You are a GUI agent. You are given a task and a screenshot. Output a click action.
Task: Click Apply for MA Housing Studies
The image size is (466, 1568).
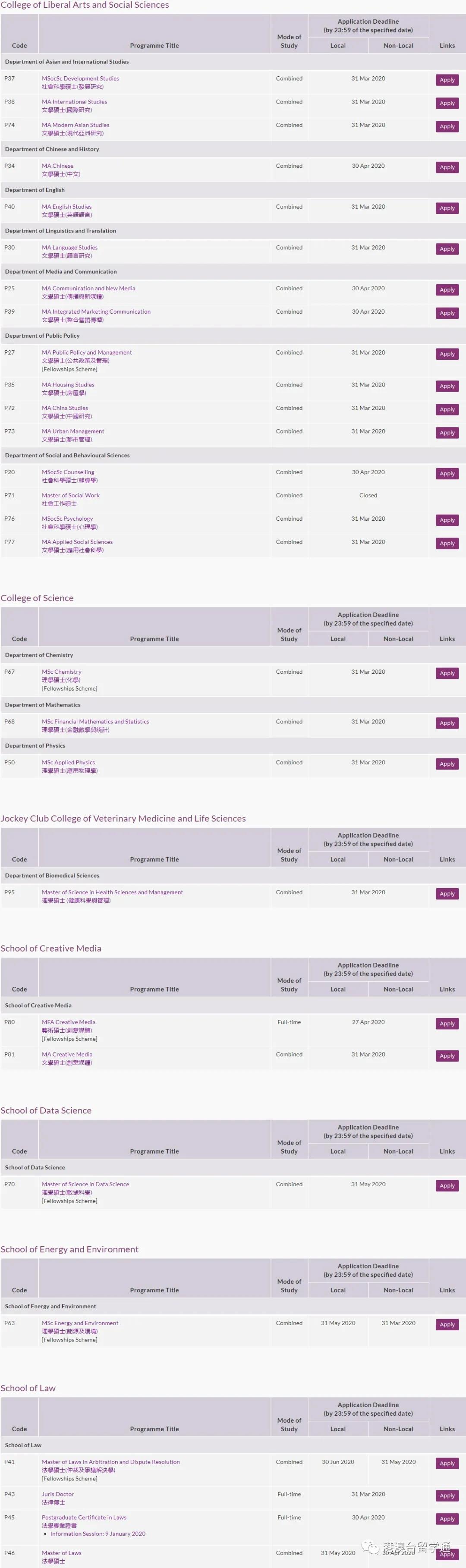point(447,386)
